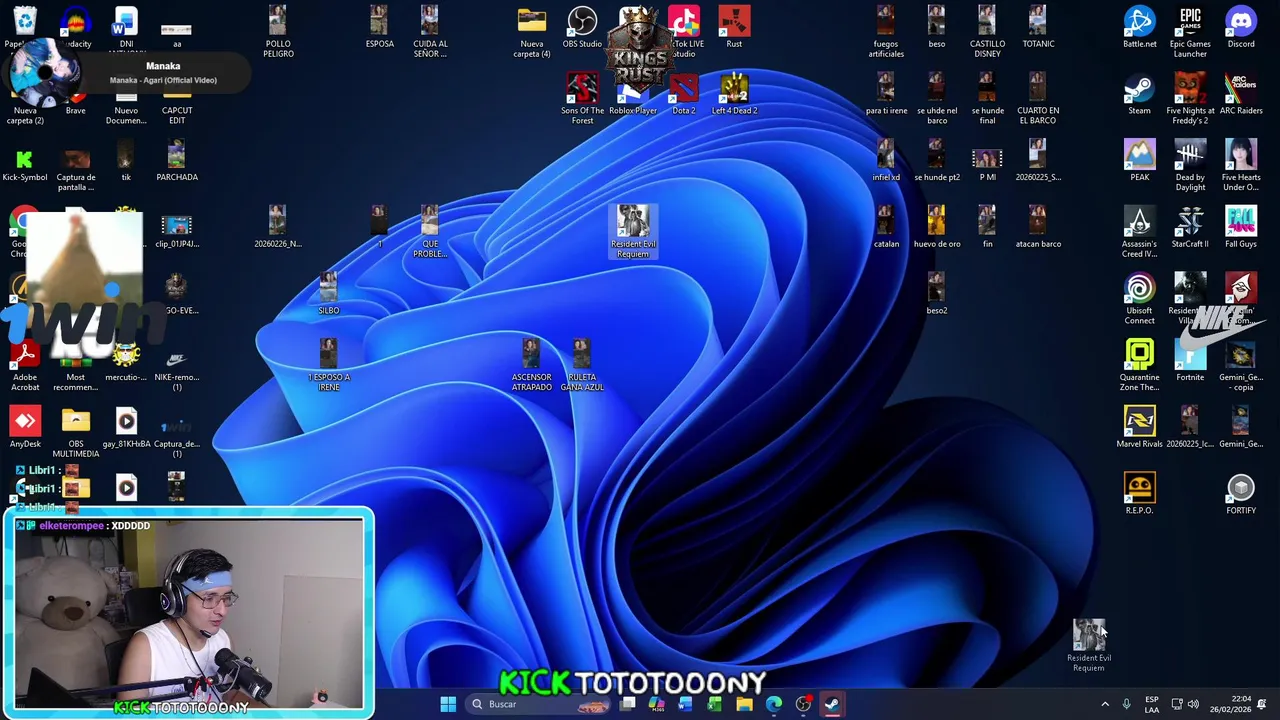1280x720 pixels.
Task: Open the Dota 2 desktop shortcut
Action: (684, 95)
